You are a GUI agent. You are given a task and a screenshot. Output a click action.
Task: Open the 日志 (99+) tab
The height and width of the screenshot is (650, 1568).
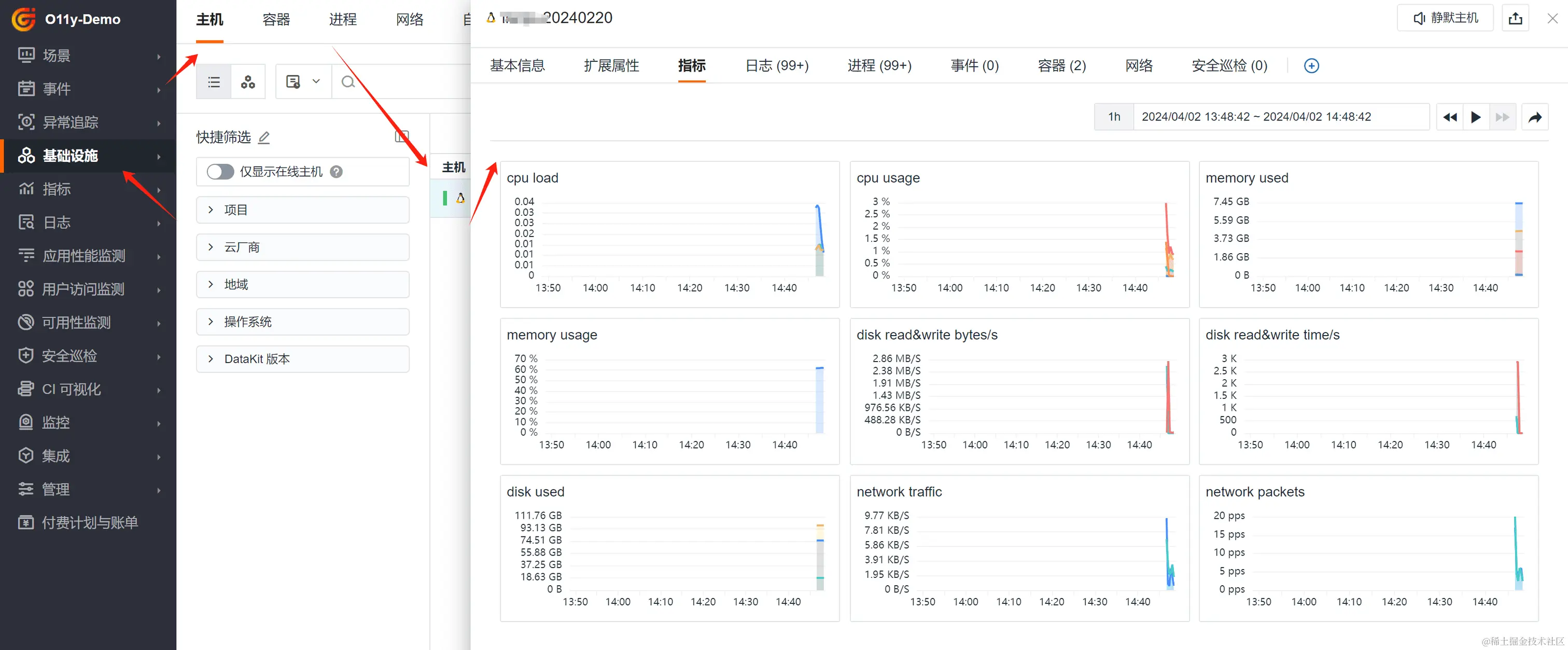[x=777, y=66]
